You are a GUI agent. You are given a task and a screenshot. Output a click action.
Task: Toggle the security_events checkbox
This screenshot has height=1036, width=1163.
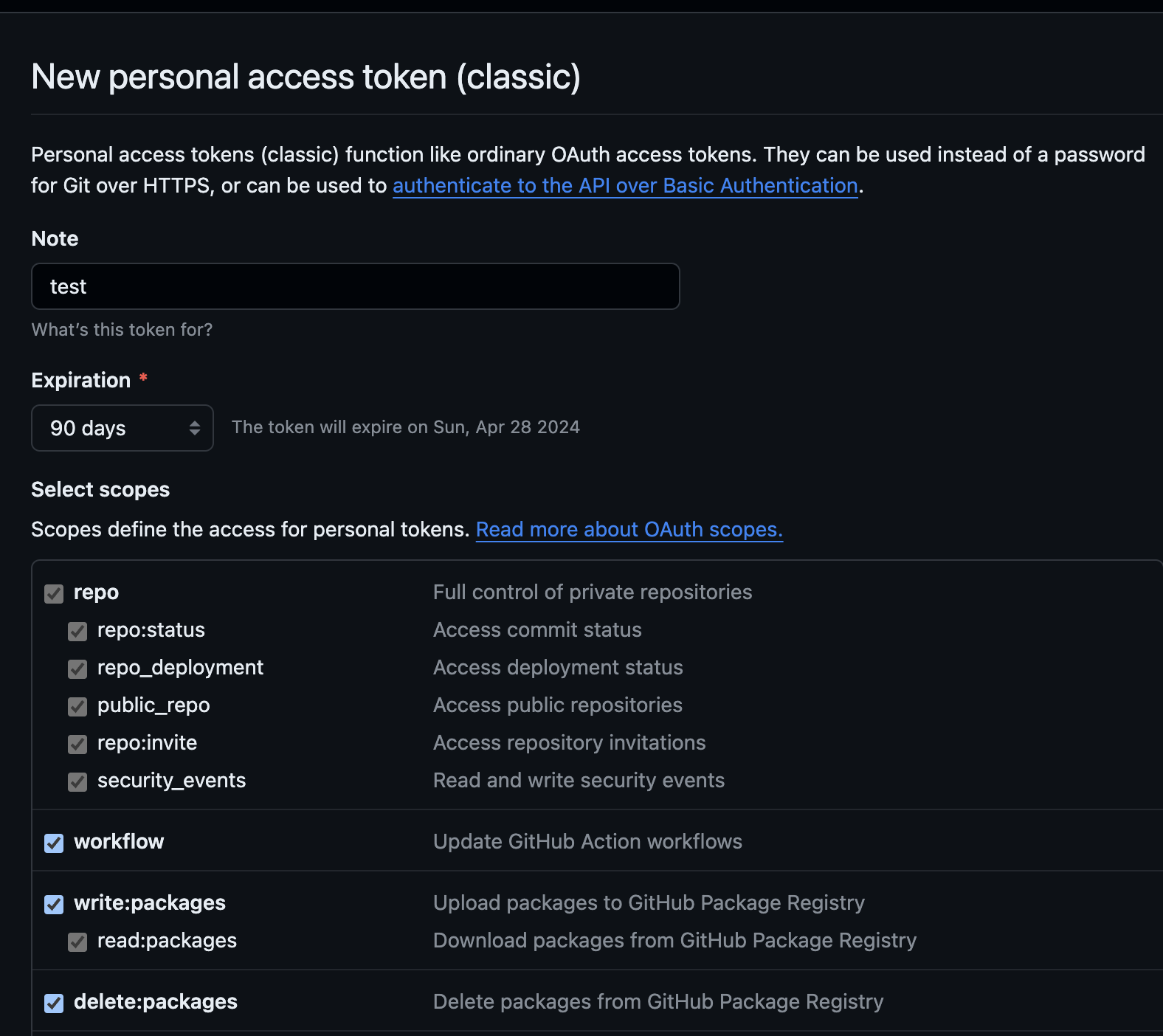click(x=77, y=781)
